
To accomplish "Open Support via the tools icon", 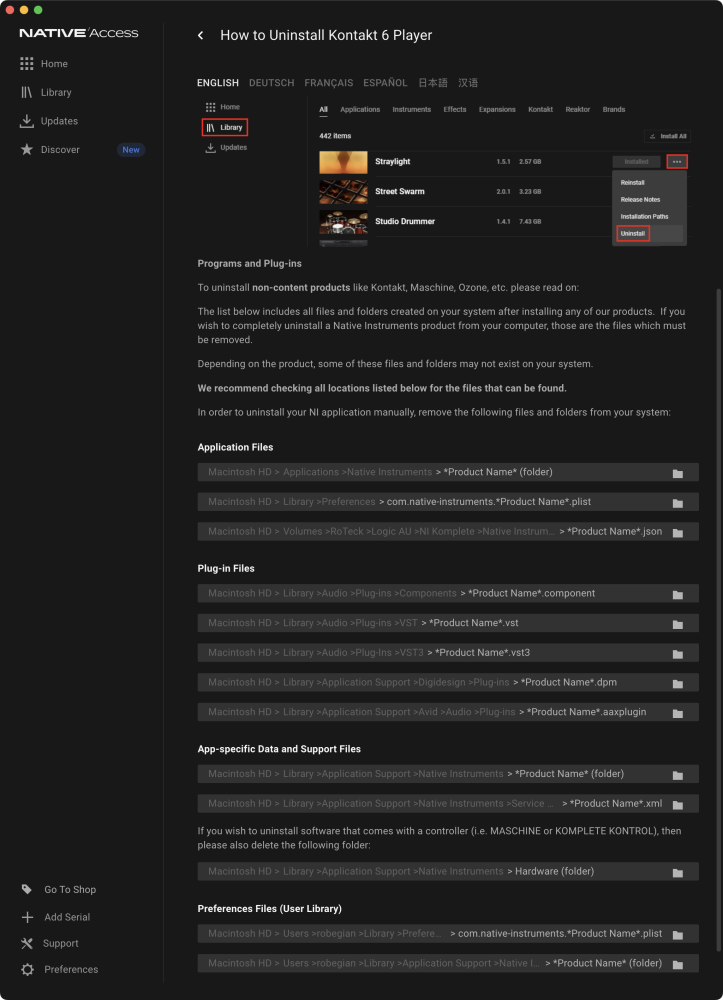I will [27, 943].
